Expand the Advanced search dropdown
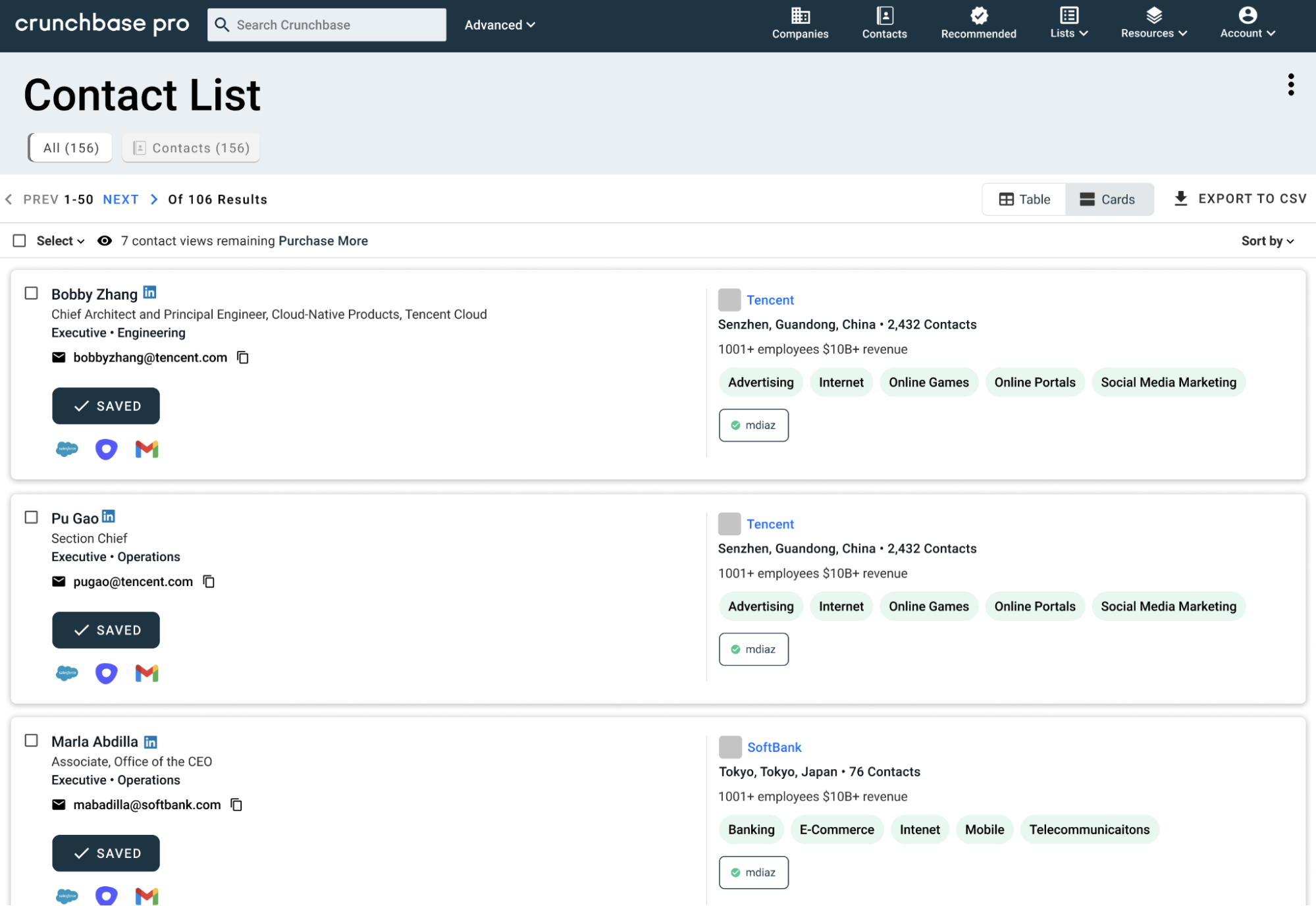 click(x=500, y=25)
